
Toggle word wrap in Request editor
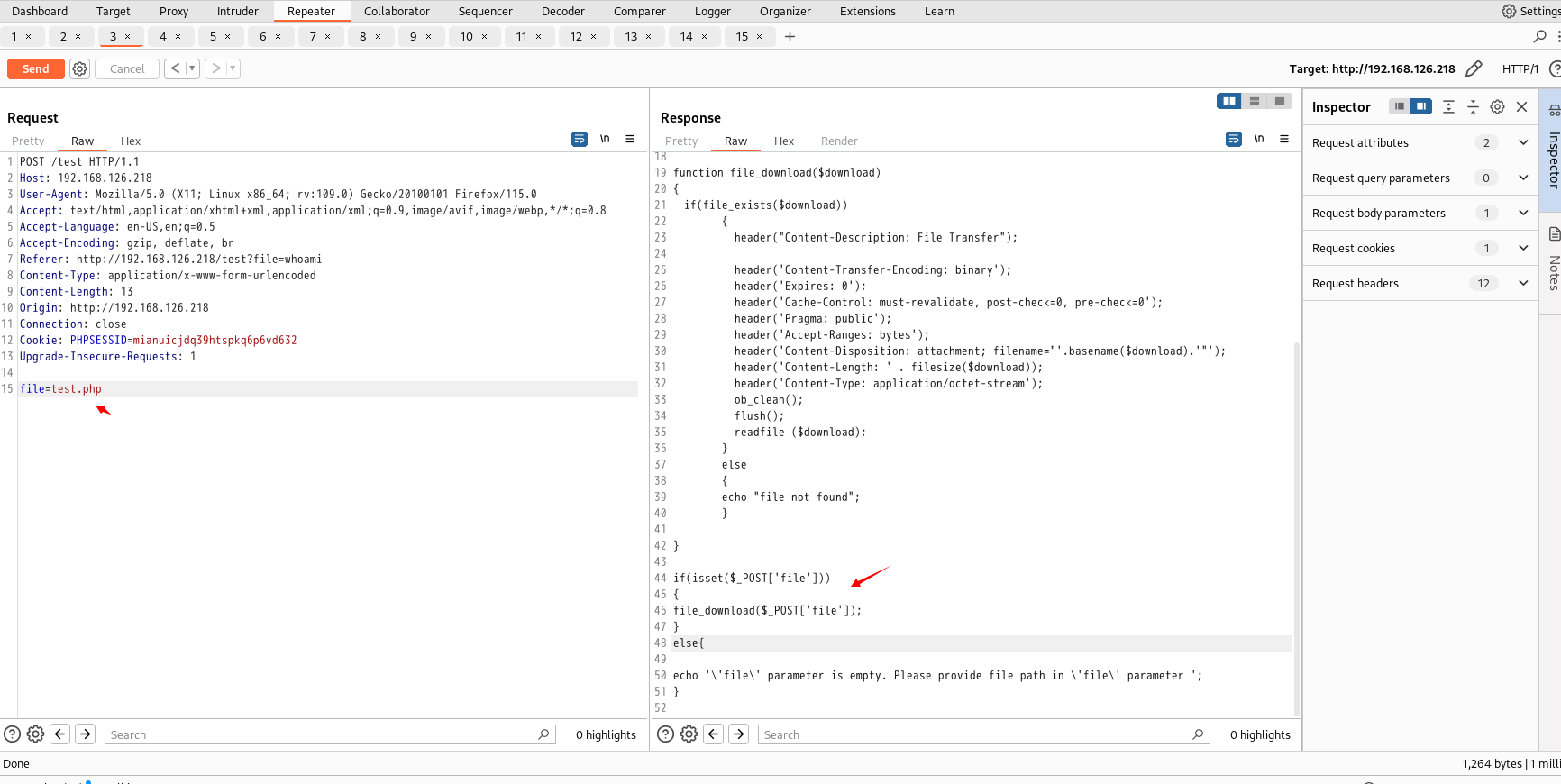[x=580, y=139]
